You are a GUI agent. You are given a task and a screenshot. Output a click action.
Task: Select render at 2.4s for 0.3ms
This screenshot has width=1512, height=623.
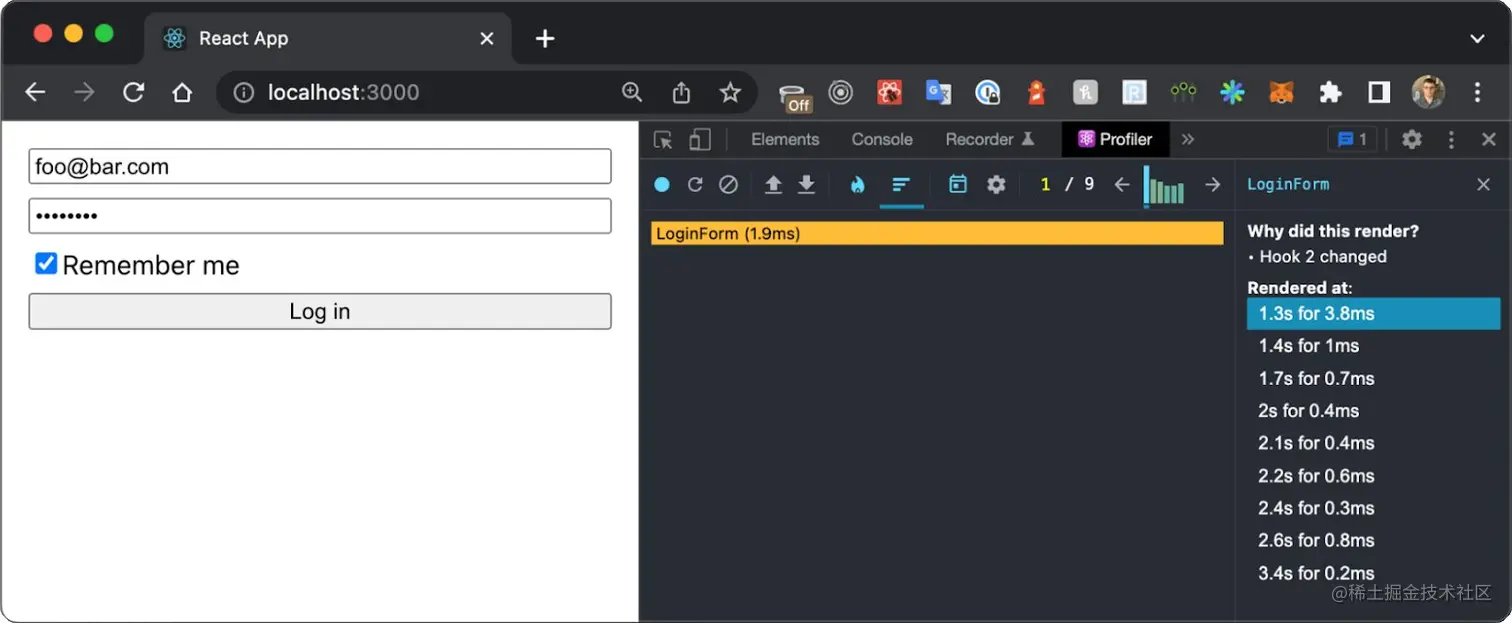(x=1373, y=508)
